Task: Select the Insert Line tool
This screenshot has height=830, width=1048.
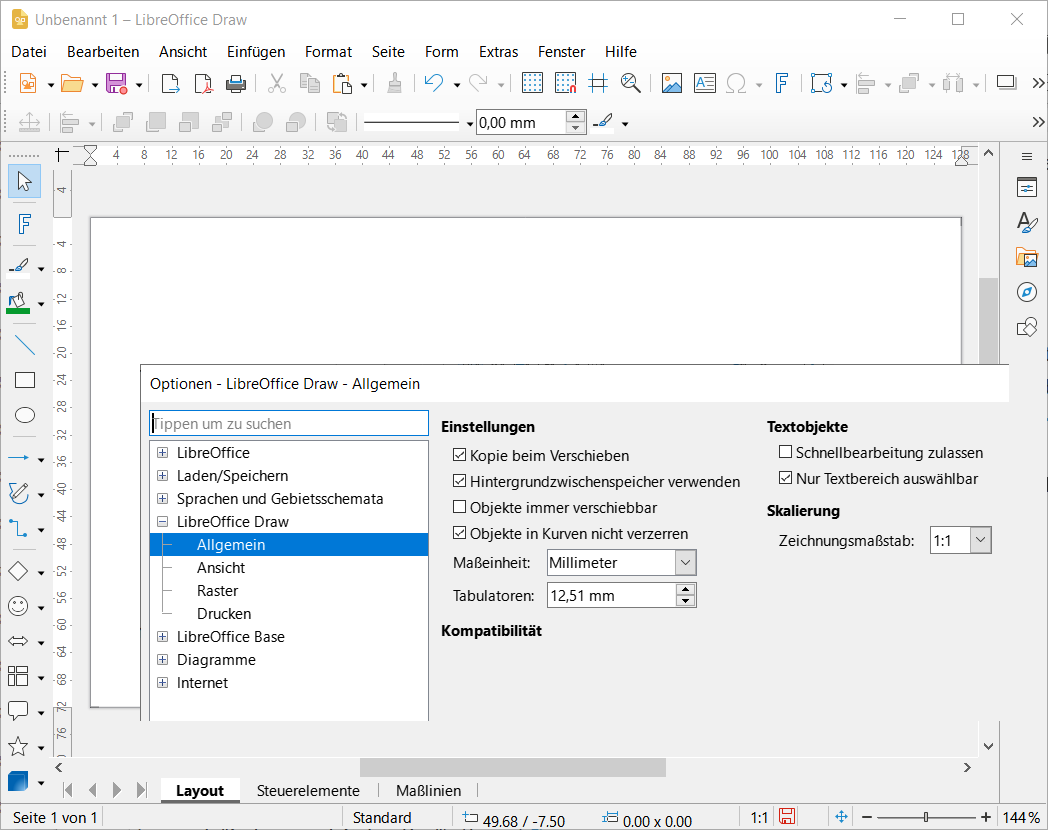Action: 25,345
